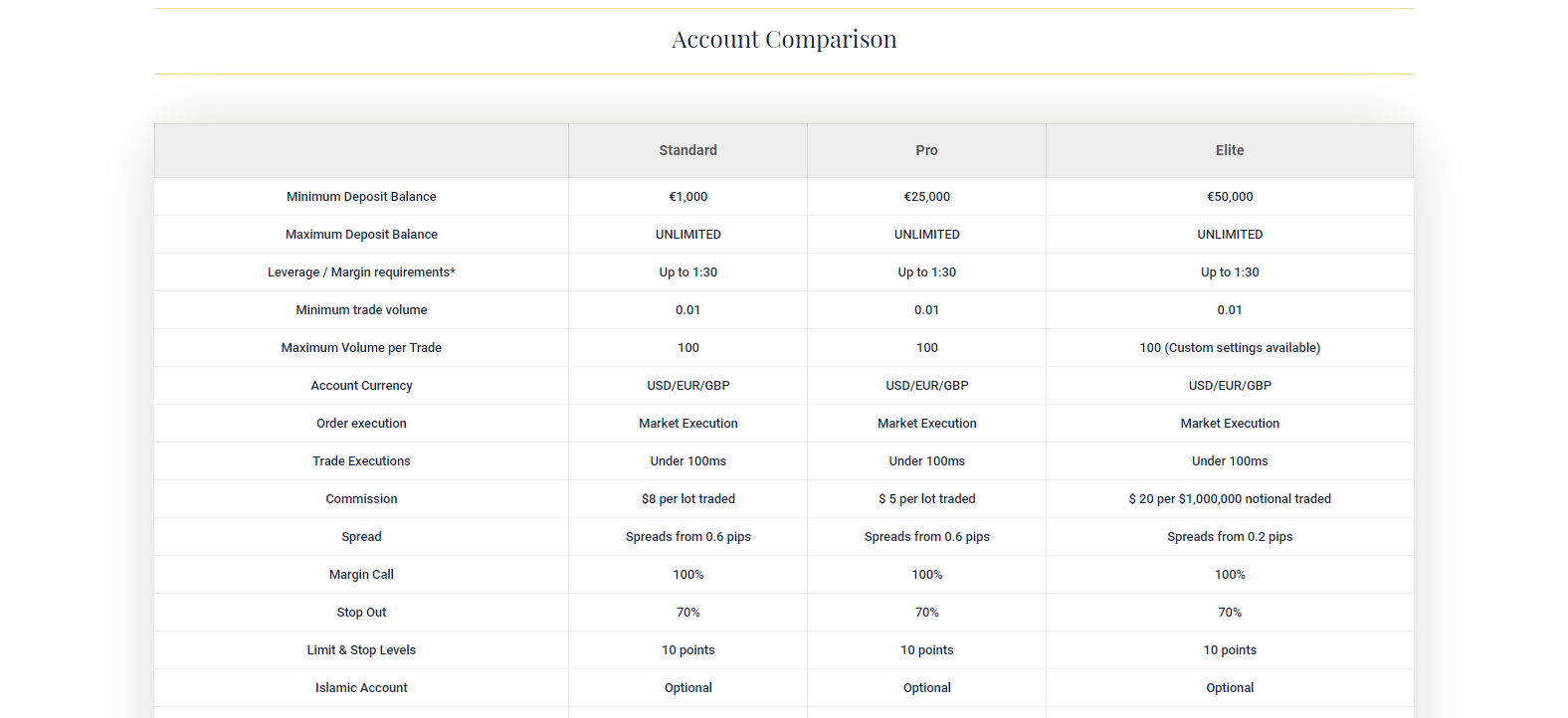
Task: Click the Trade Executions row label
Action: (x=361, y=461)
